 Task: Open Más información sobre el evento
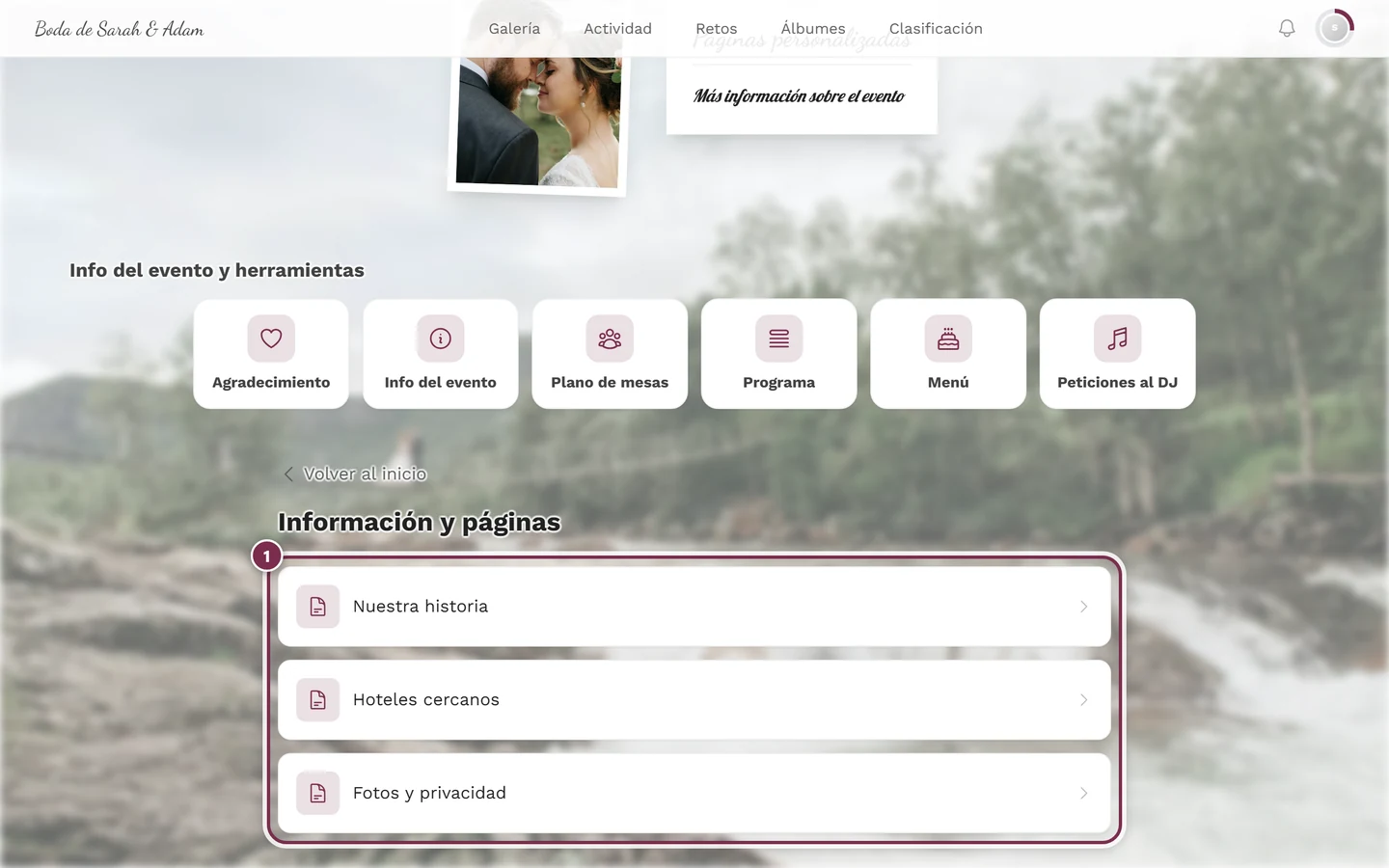coord(799,96)
